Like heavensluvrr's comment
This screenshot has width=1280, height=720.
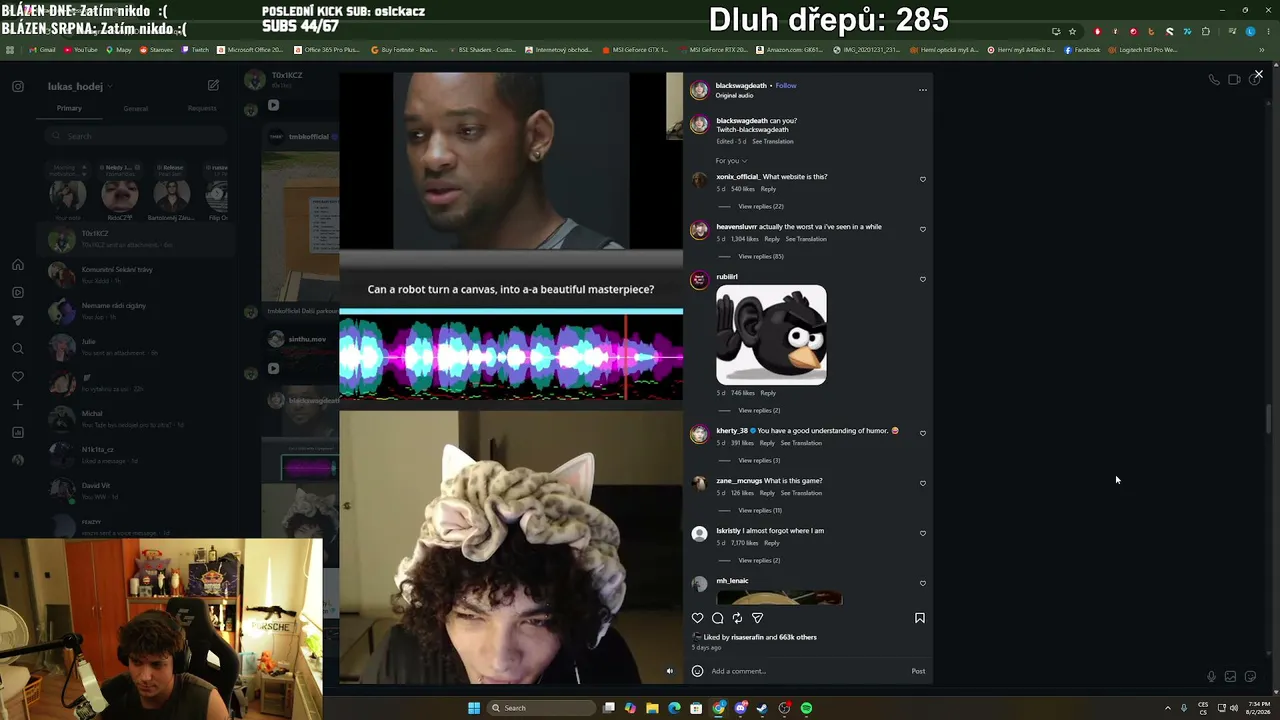click(923, 230)
